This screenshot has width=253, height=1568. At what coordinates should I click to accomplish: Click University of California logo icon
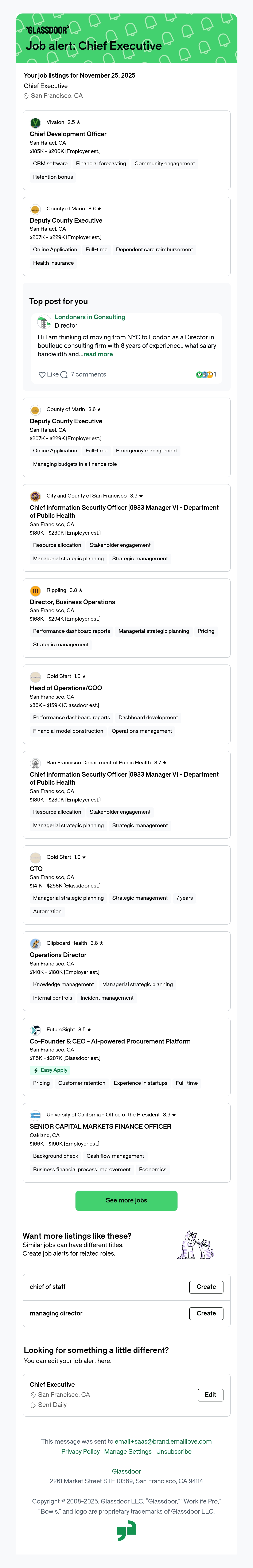point(35,1115)
